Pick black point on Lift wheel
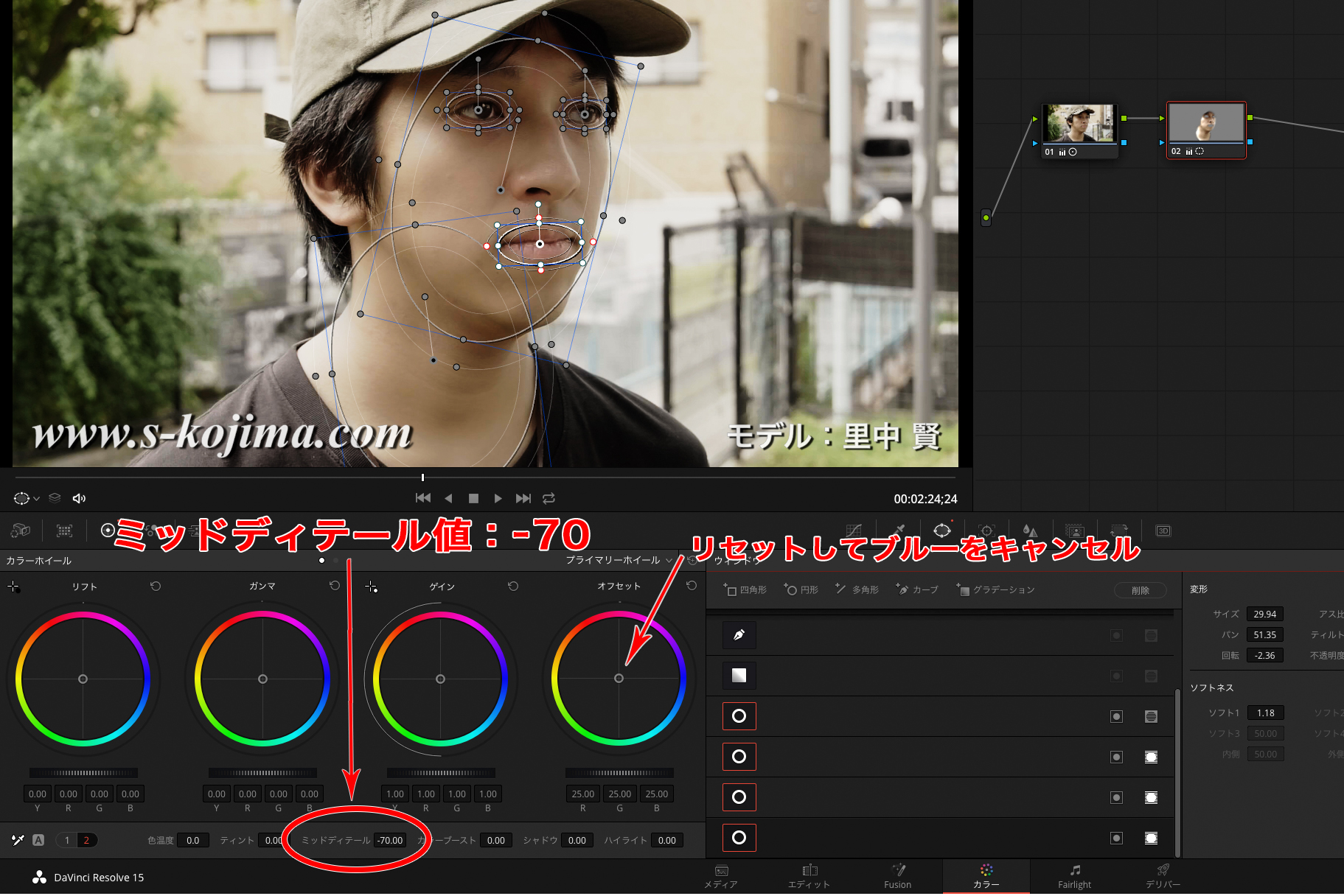Screen dimensions: 1344x896 13,587
